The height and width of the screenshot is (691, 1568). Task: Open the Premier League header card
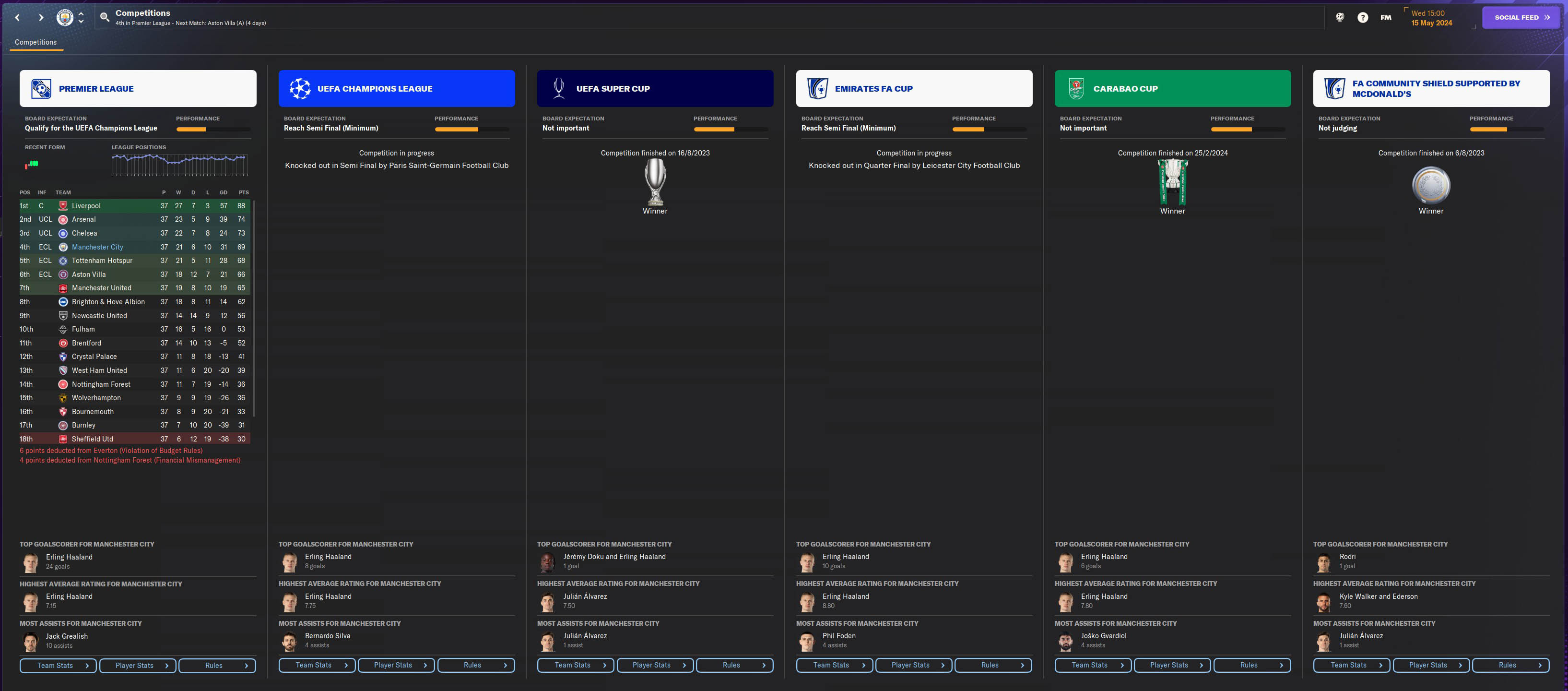138,88
